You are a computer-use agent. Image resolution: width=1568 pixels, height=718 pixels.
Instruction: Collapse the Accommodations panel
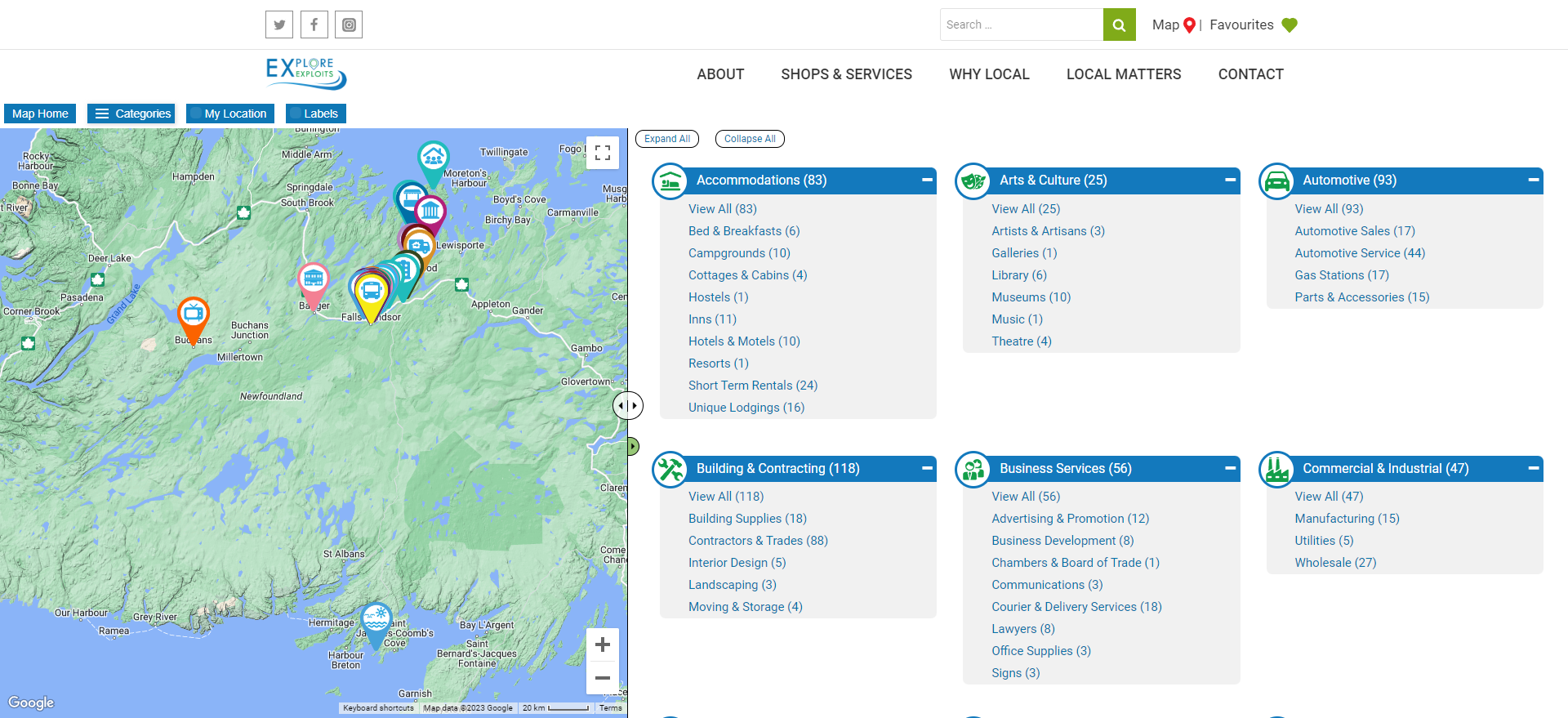[x=927, y=180]
